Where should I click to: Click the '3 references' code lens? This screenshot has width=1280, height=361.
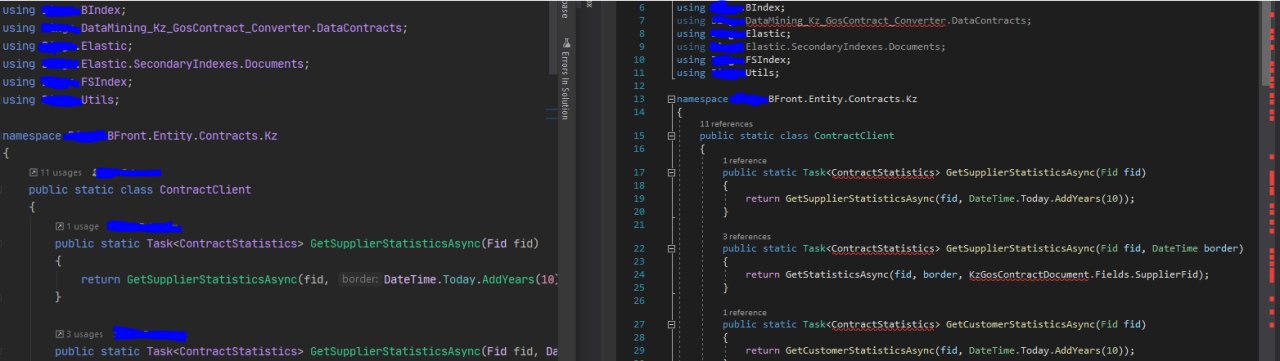coord(747,236)
